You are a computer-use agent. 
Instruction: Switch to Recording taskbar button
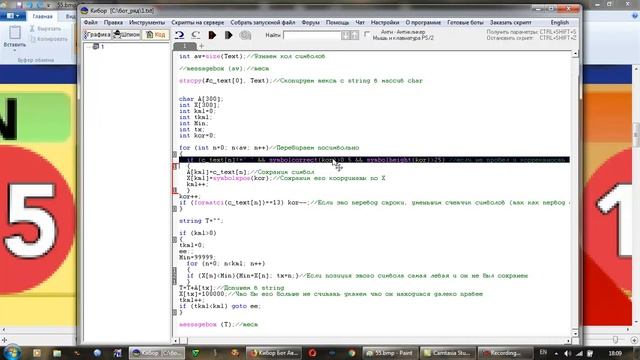[x=505, y=353]
